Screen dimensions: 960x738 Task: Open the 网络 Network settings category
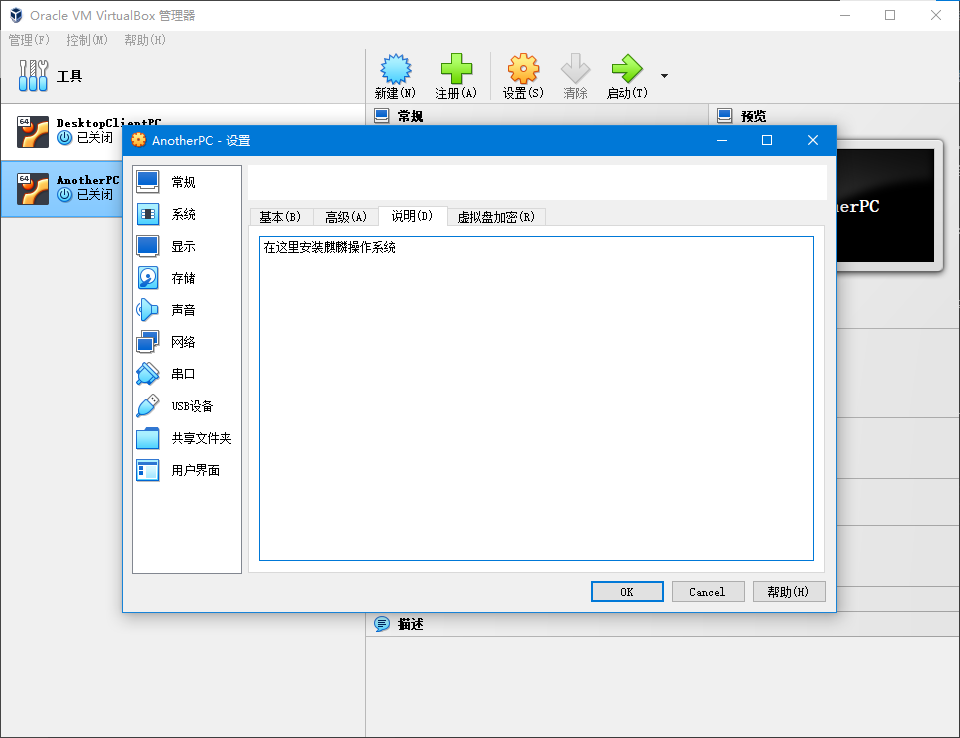tap(187, 342)
